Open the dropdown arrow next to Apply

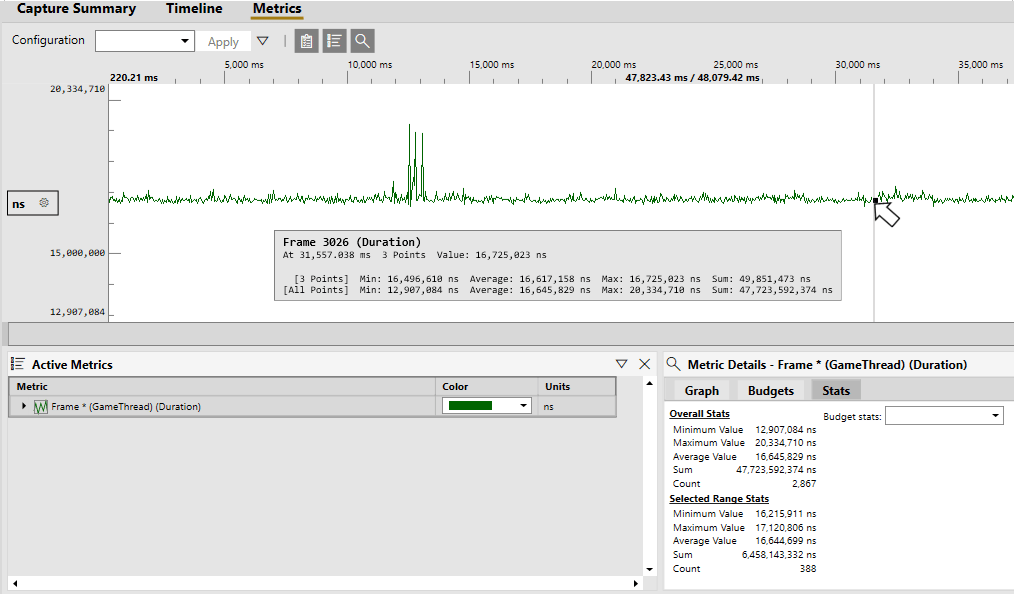pos(263,41)
